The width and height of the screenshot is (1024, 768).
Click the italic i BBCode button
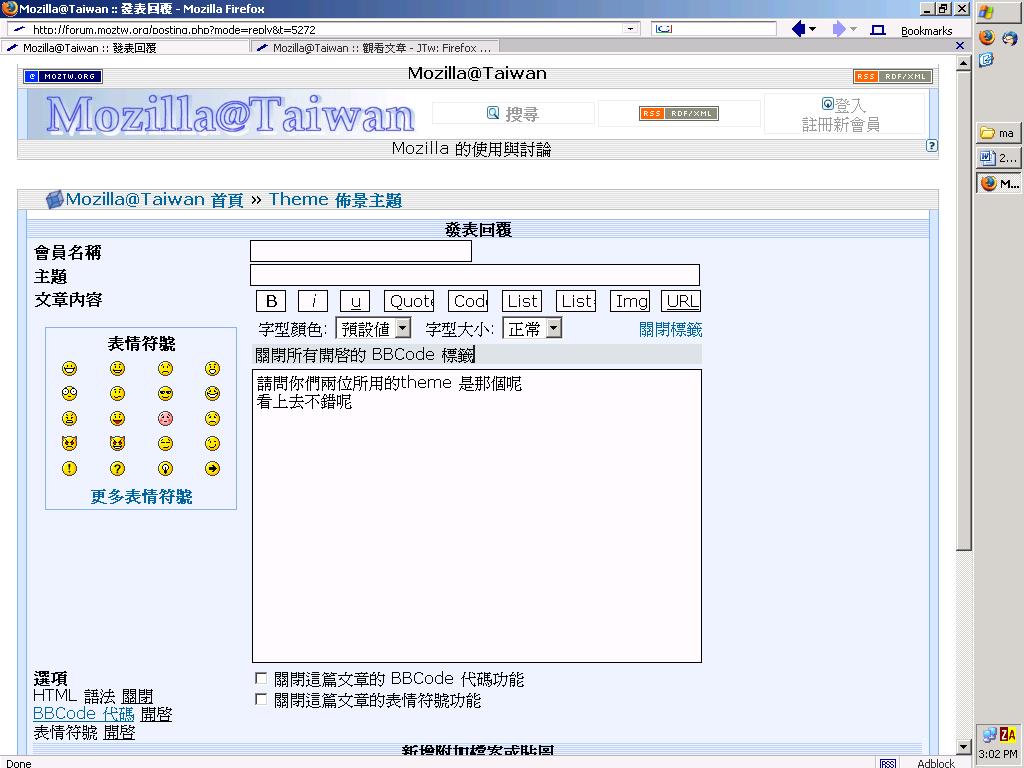tap(313, 301)
